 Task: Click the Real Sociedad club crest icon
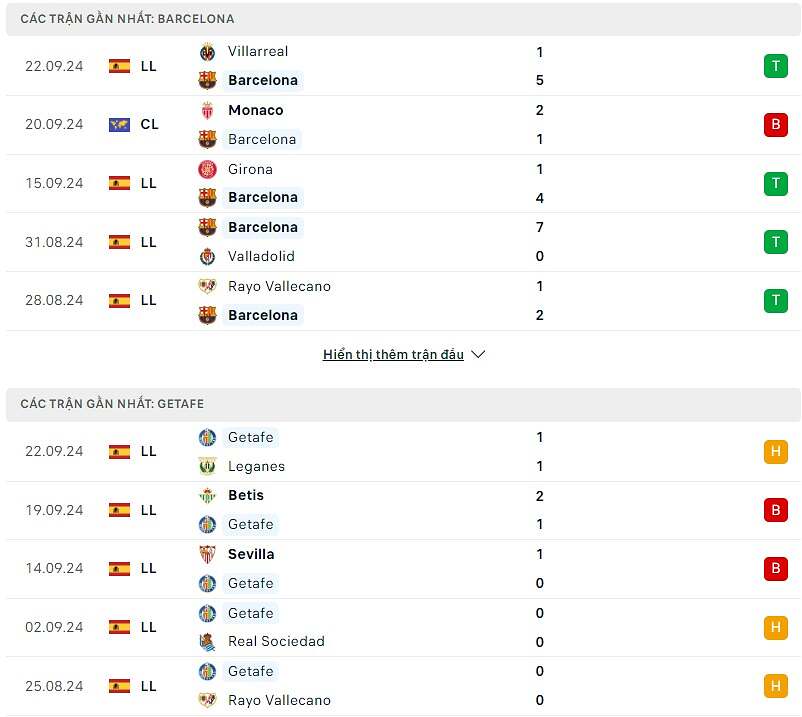207,641
